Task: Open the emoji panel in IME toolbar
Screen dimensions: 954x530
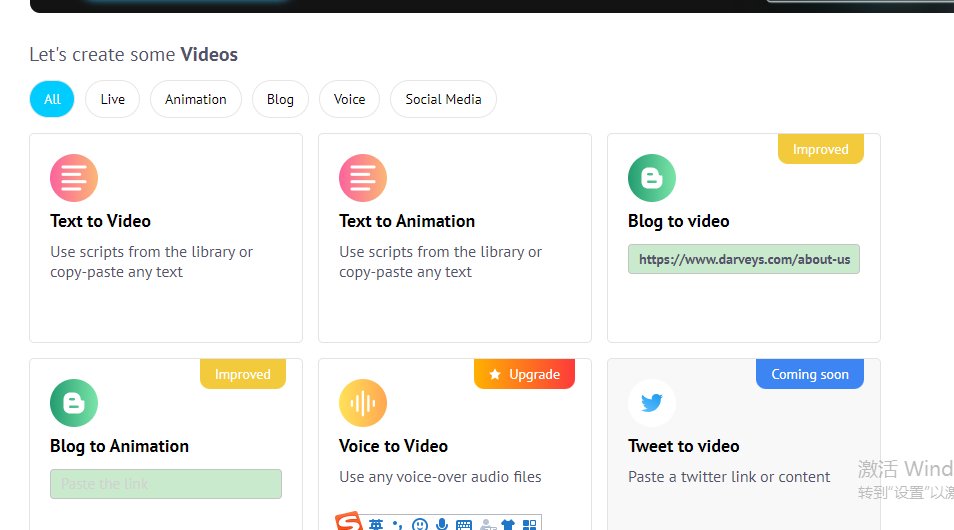Action: point(420,524)
